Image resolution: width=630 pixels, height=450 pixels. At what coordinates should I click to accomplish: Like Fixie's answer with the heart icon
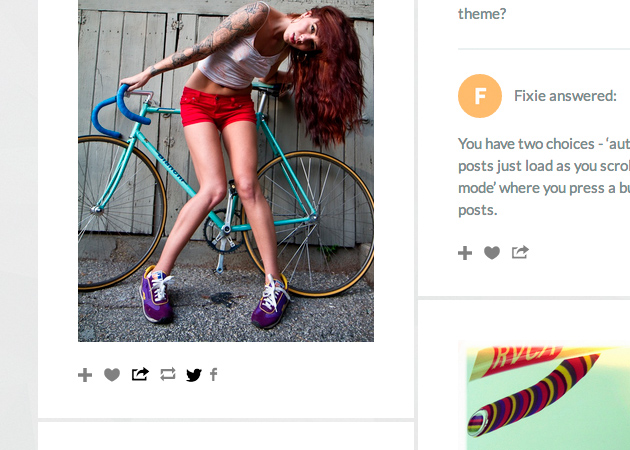(492, 253)
